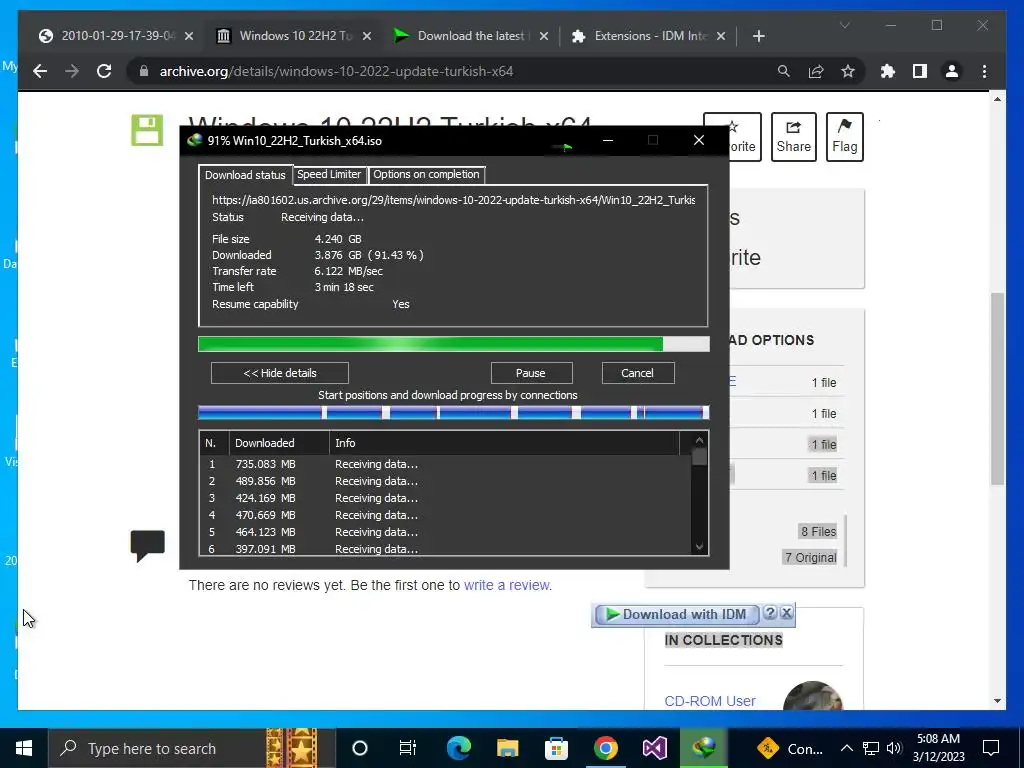Dismiss the Download with IDM panel
The image size is (1024, 768).
click(x=787, y=613)
